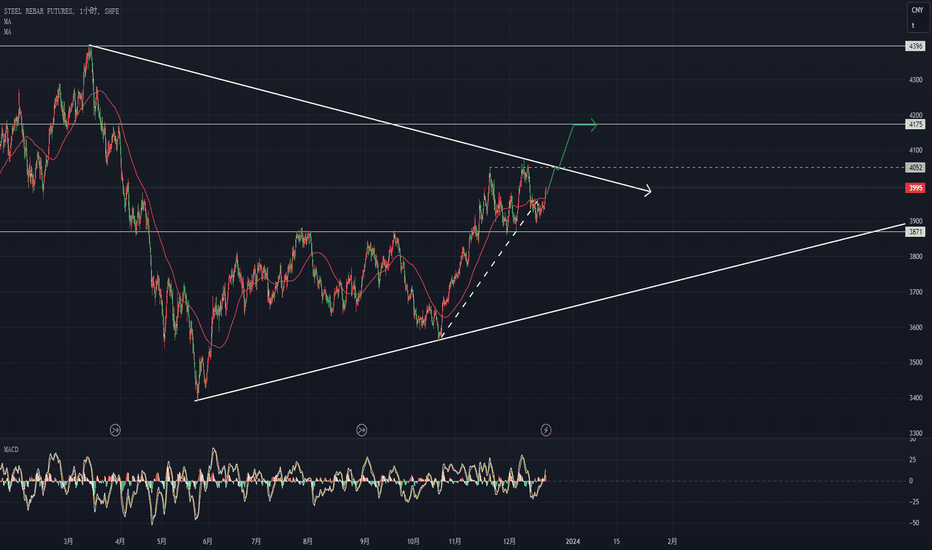Click the 4月 date on time axis

[x=120, y=541]
